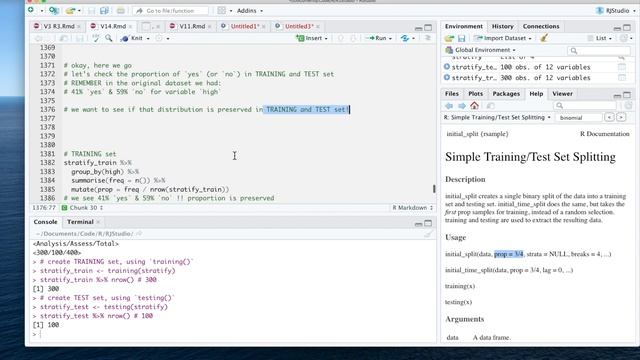Close the Terminal tab
This screenshot has height=360, width=640.
98,222
